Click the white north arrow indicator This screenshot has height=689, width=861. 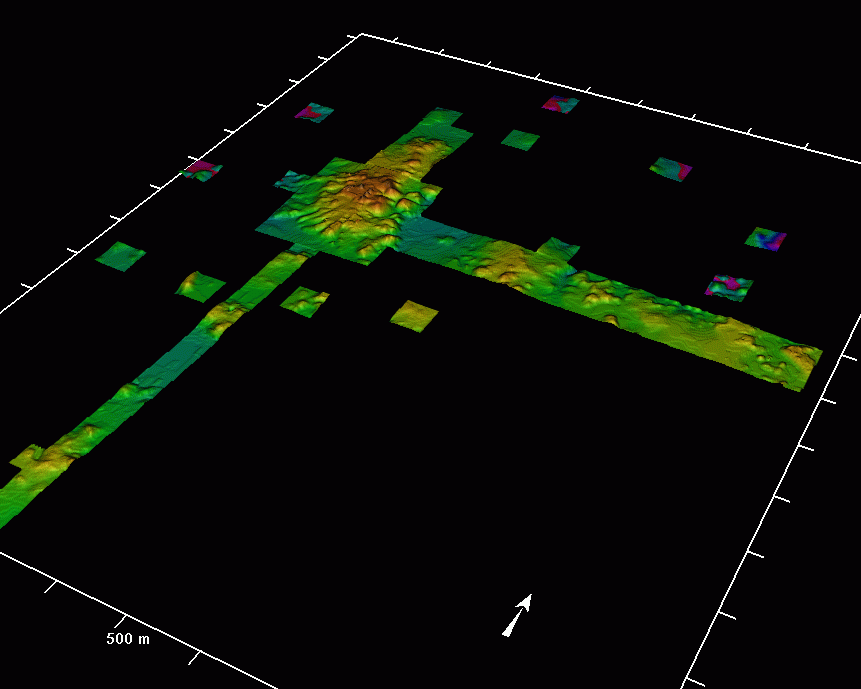point(517,615)
